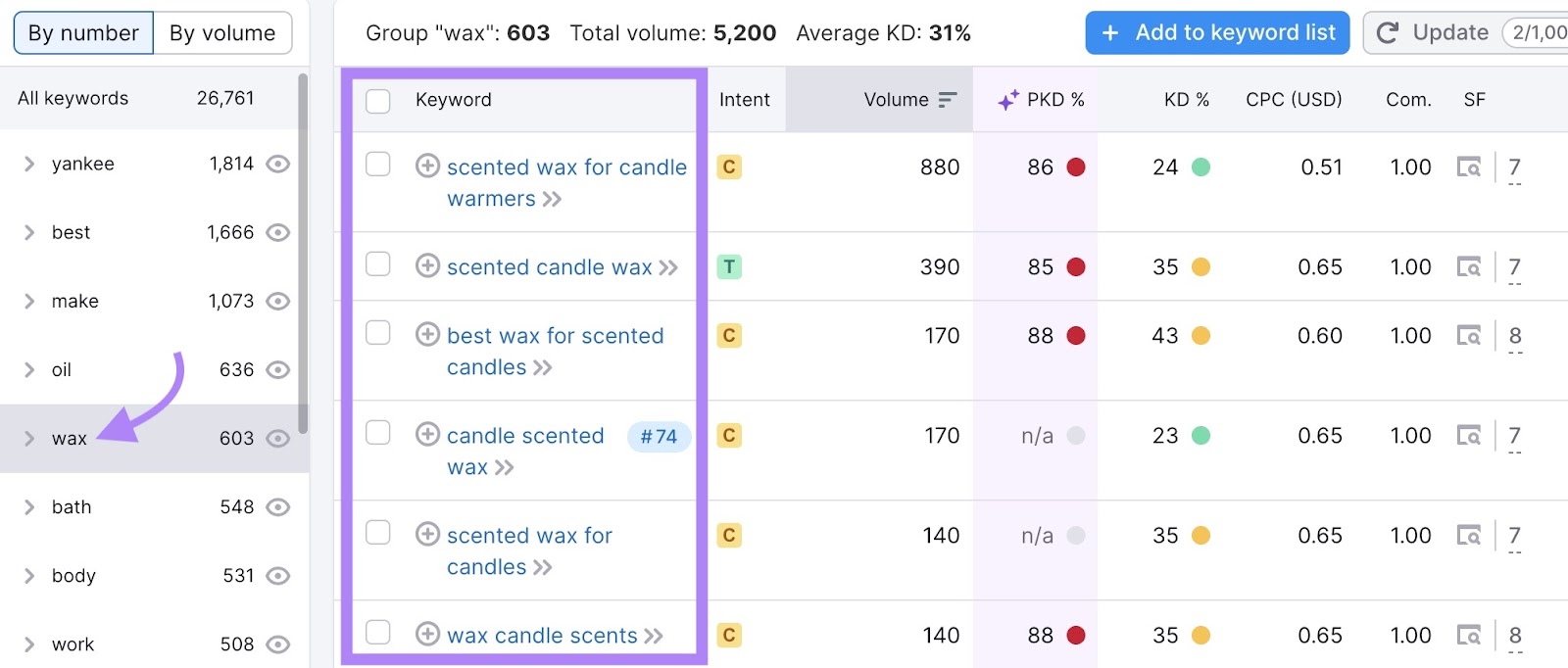Image resolution: width=1568 pixels, height=668 pixels.
Task: Add 'scented wax for candle warmers' via plus icon
Action: pyautogui.click(x=427, y=166)
